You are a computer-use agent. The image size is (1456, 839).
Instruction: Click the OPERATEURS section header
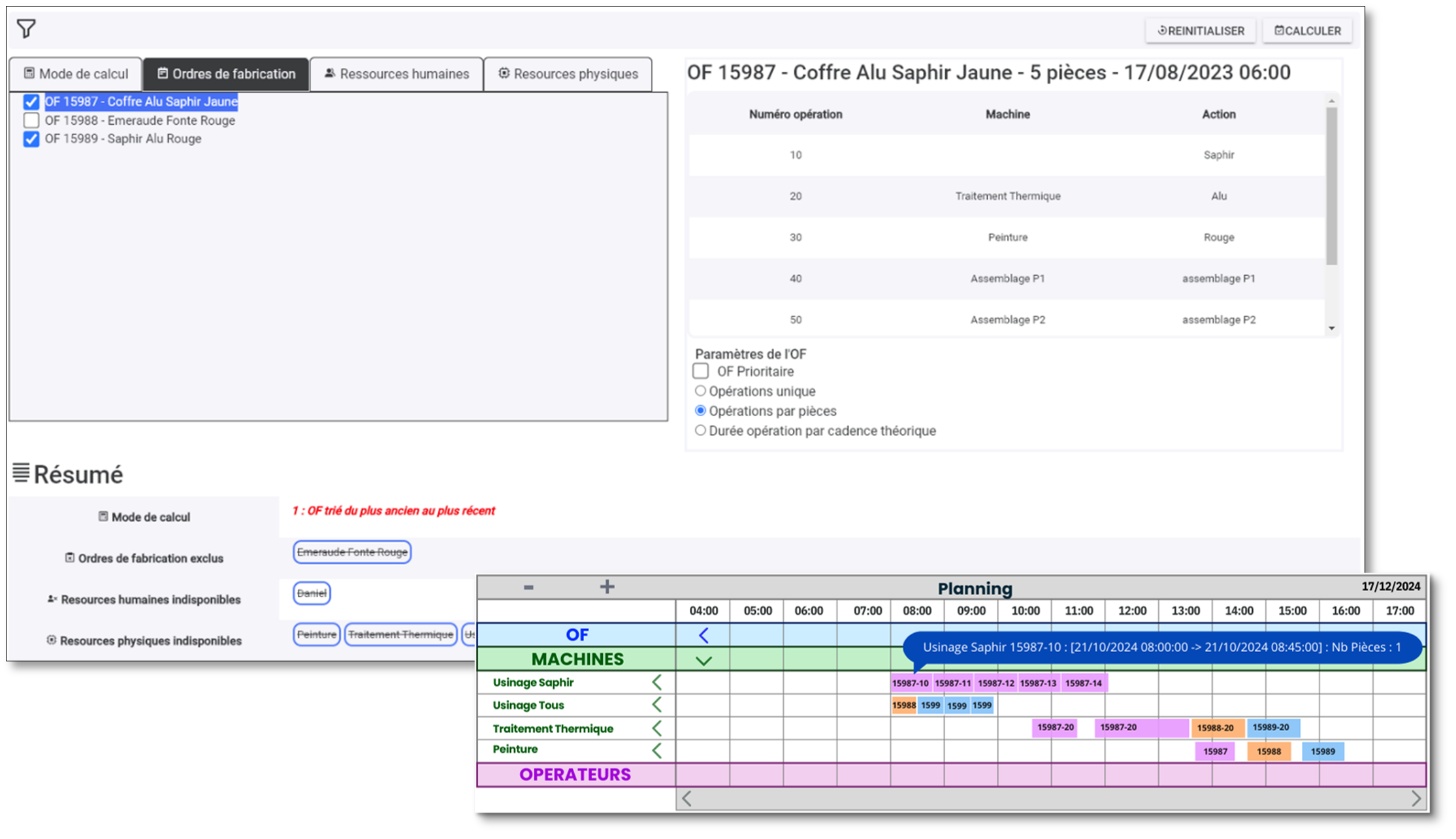[575, 775]
